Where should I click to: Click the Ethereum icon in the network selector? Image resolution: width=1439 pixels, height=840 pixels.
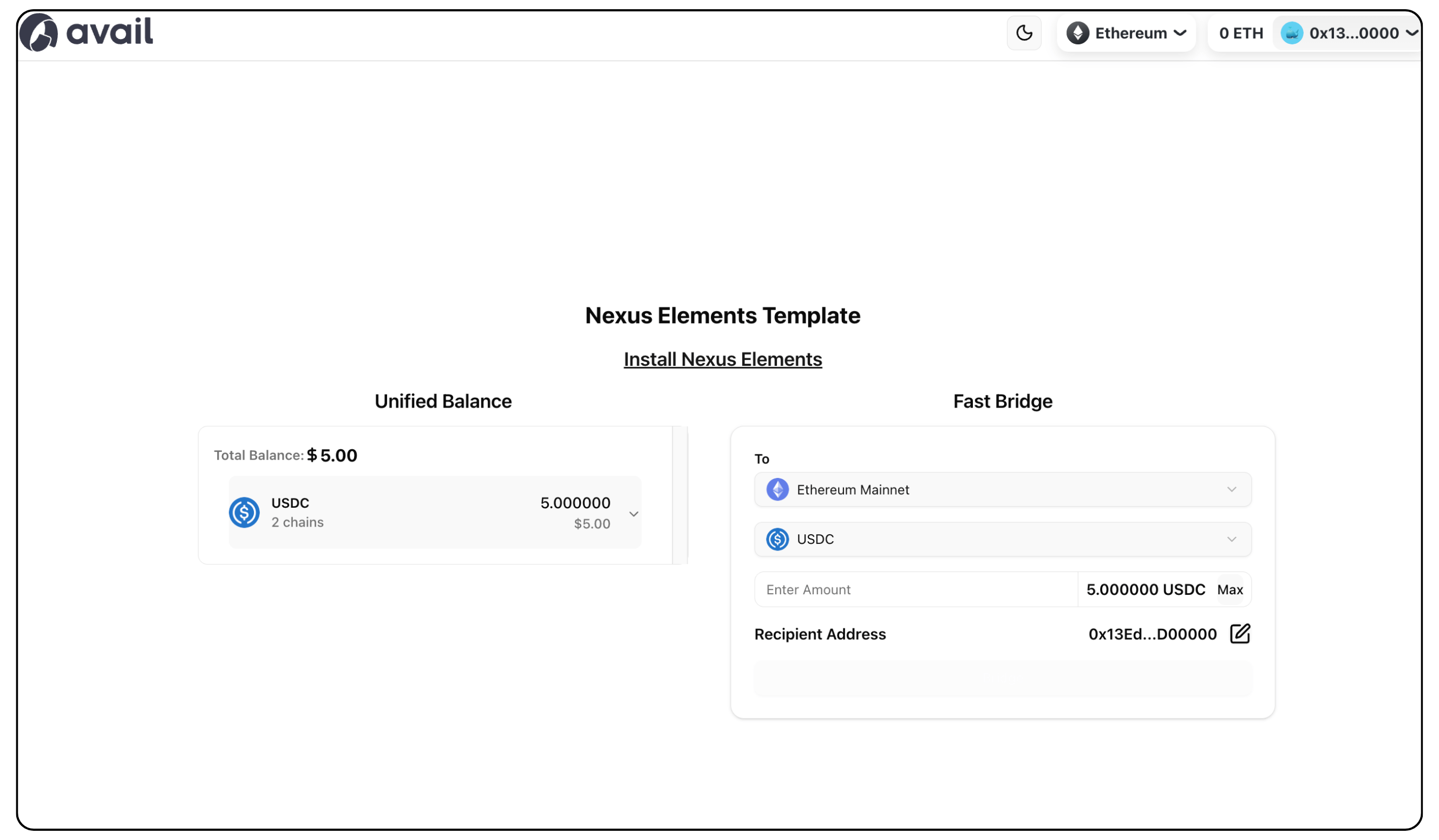pyautogui.click(x=1078, y=32)
